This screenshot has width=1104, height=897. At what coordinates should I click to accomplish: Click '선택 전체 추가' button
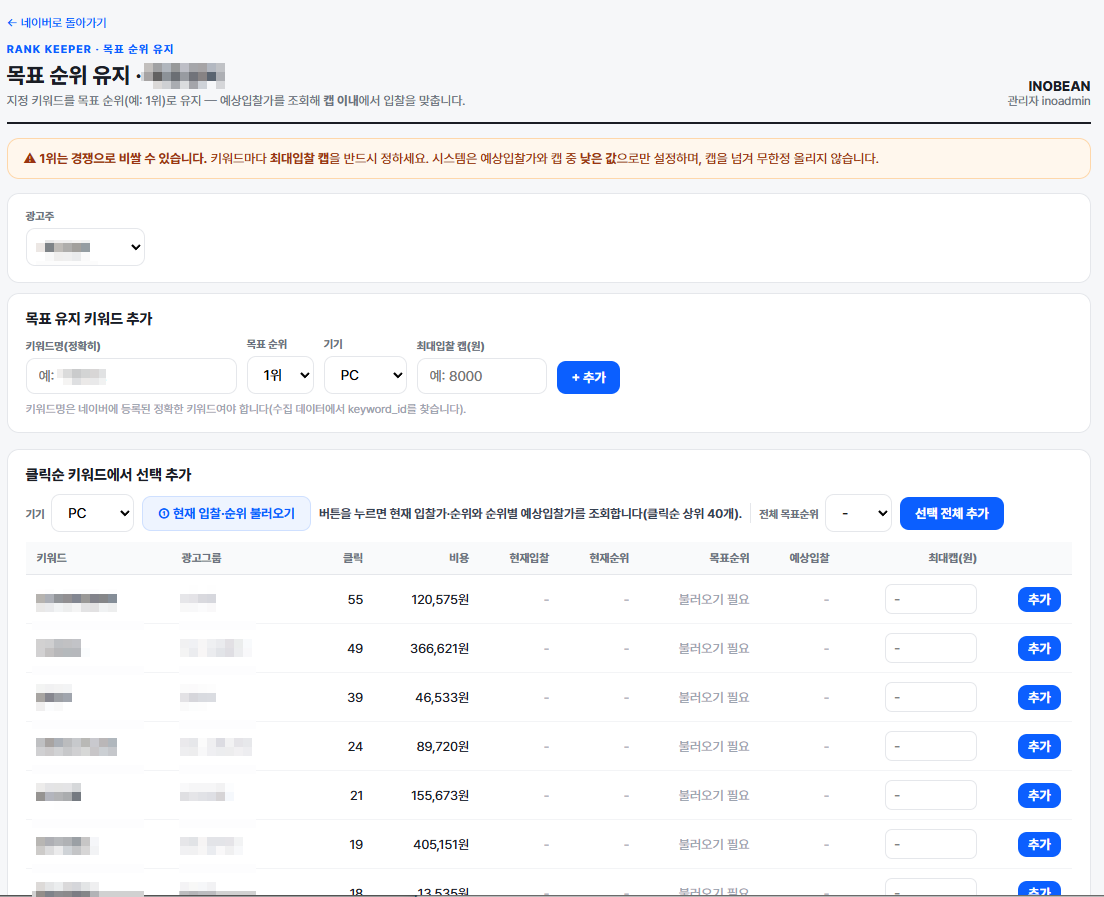pyautogui.click(x=951, y=513)
